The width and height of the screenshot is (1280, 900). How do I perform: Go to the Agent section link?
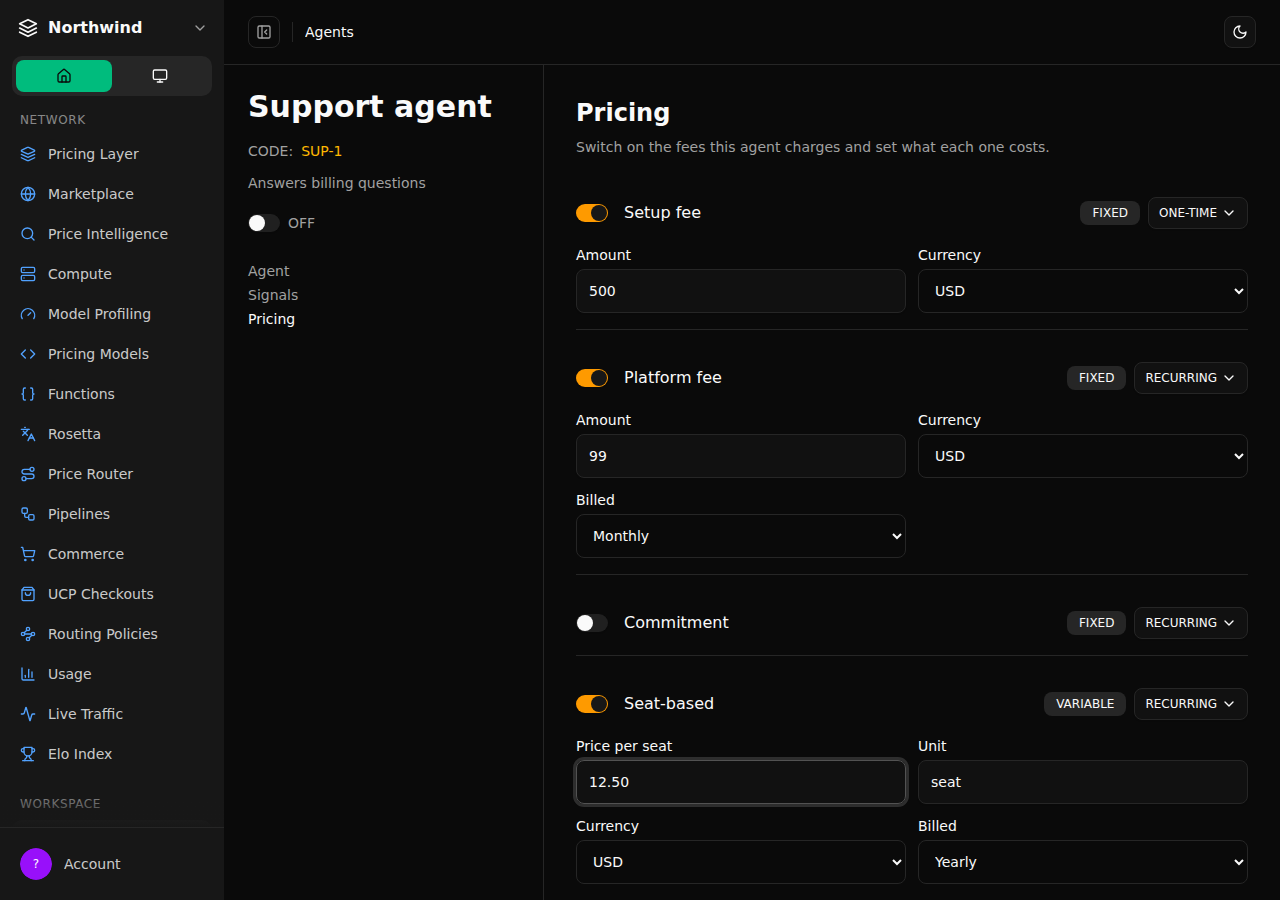point(269,271)
